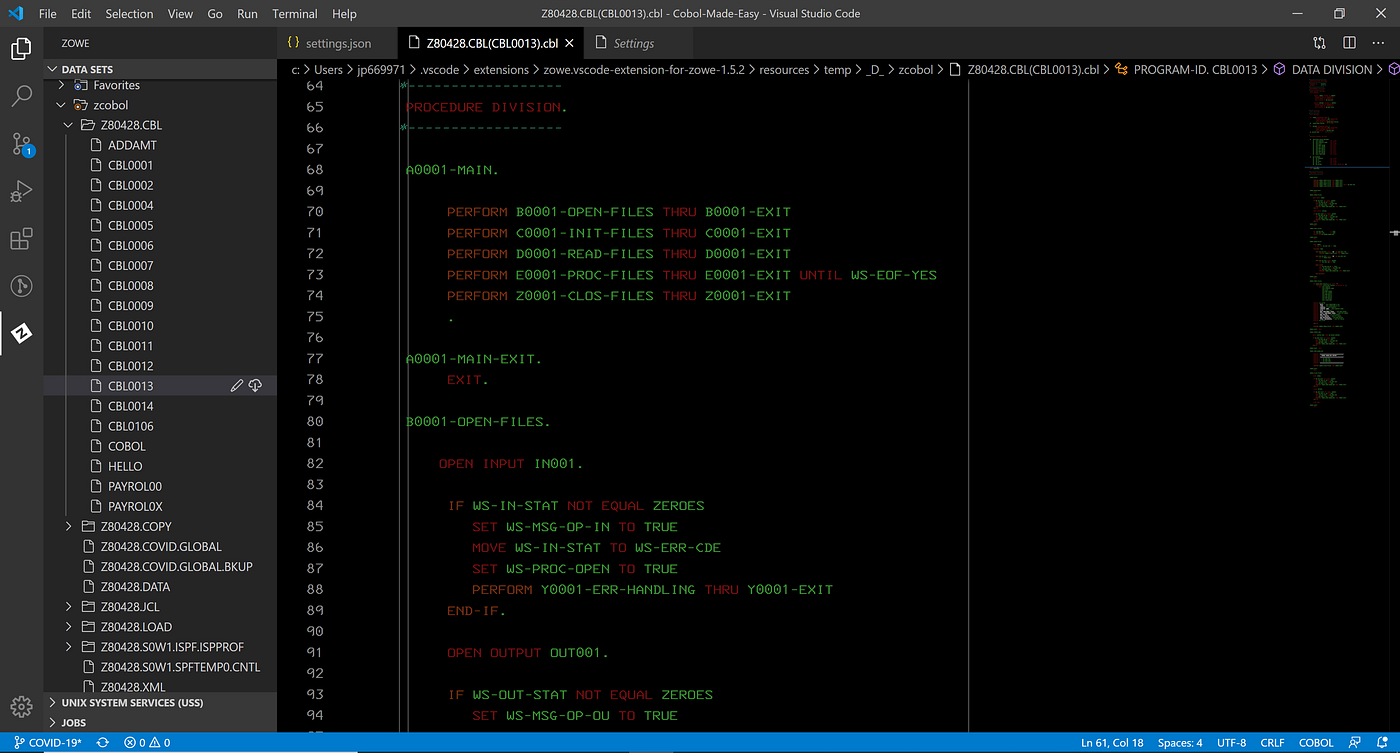Click line 73 in the code editor
This screenshot has height=753, width=1400.
[690, 275]
